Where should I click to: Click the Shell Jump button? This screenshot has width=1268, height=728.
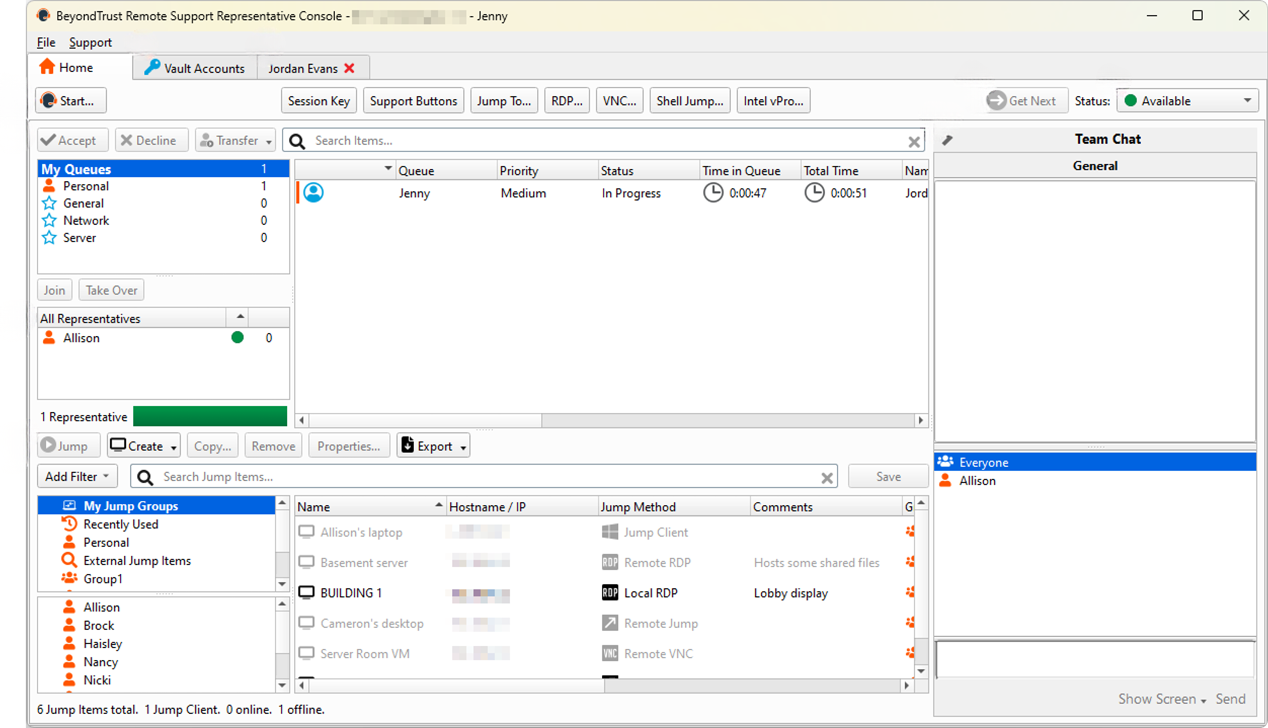(x=689, y=101)
